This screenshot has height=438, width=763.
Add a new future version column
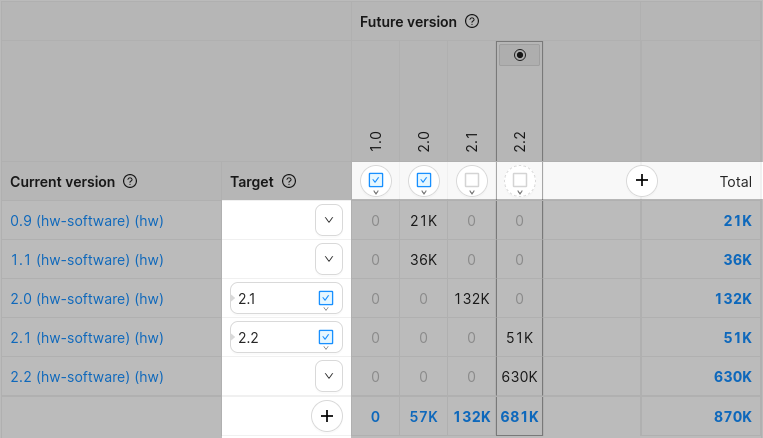click(641, 181)
